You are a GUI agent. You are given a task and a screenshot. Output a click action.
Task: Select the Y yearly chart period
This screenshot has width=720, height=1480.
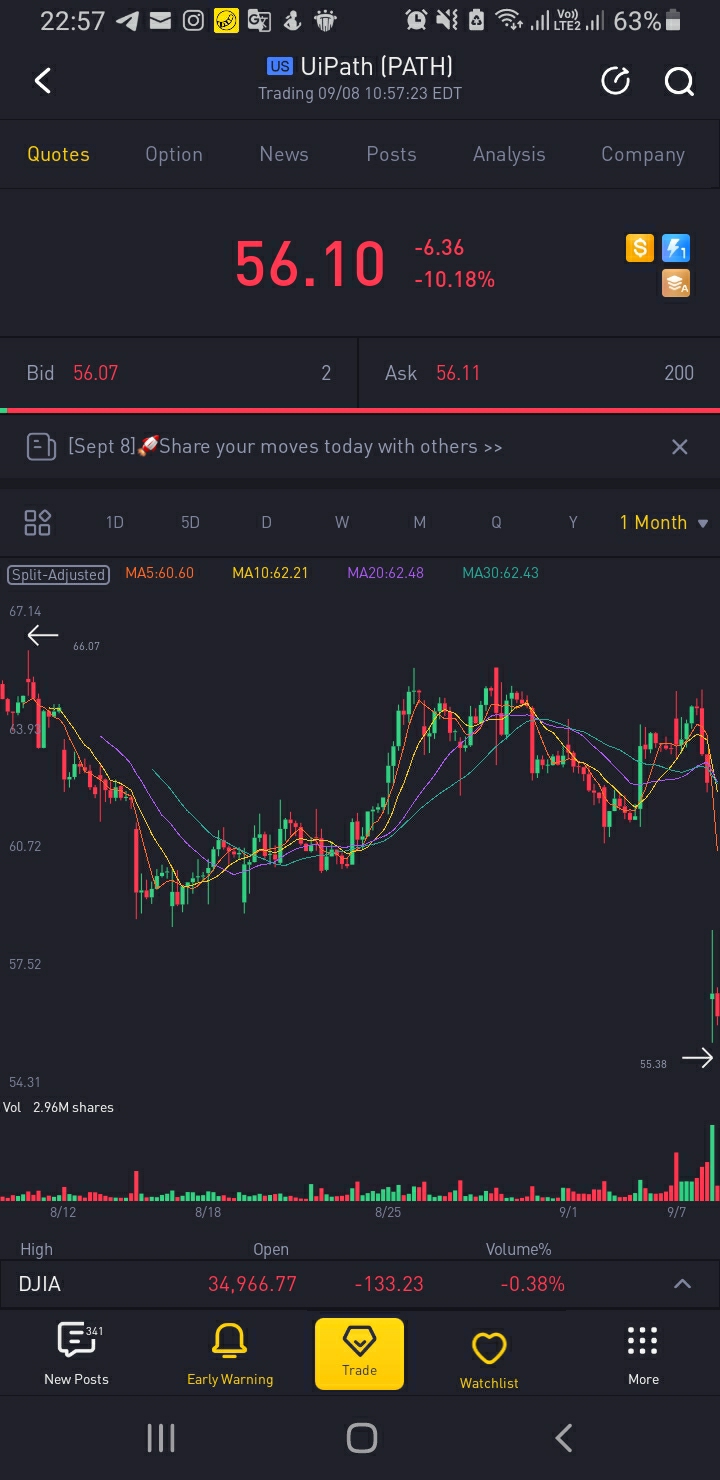click(x=573, y=522)
